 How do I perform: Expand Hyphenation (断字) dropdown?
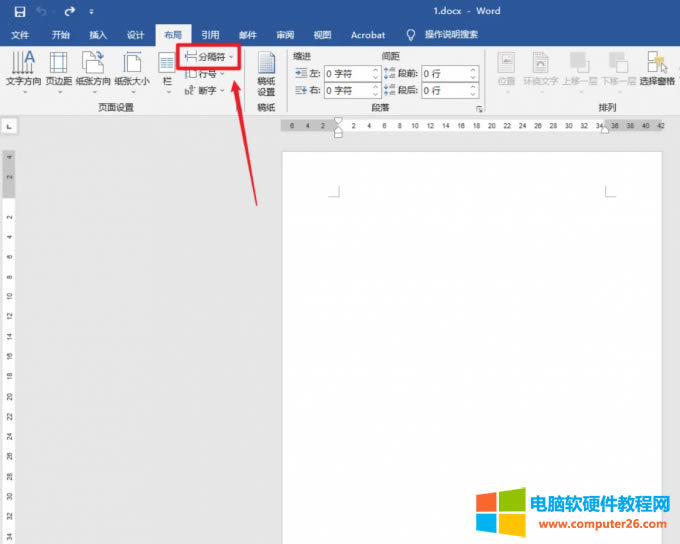[206, 90]
